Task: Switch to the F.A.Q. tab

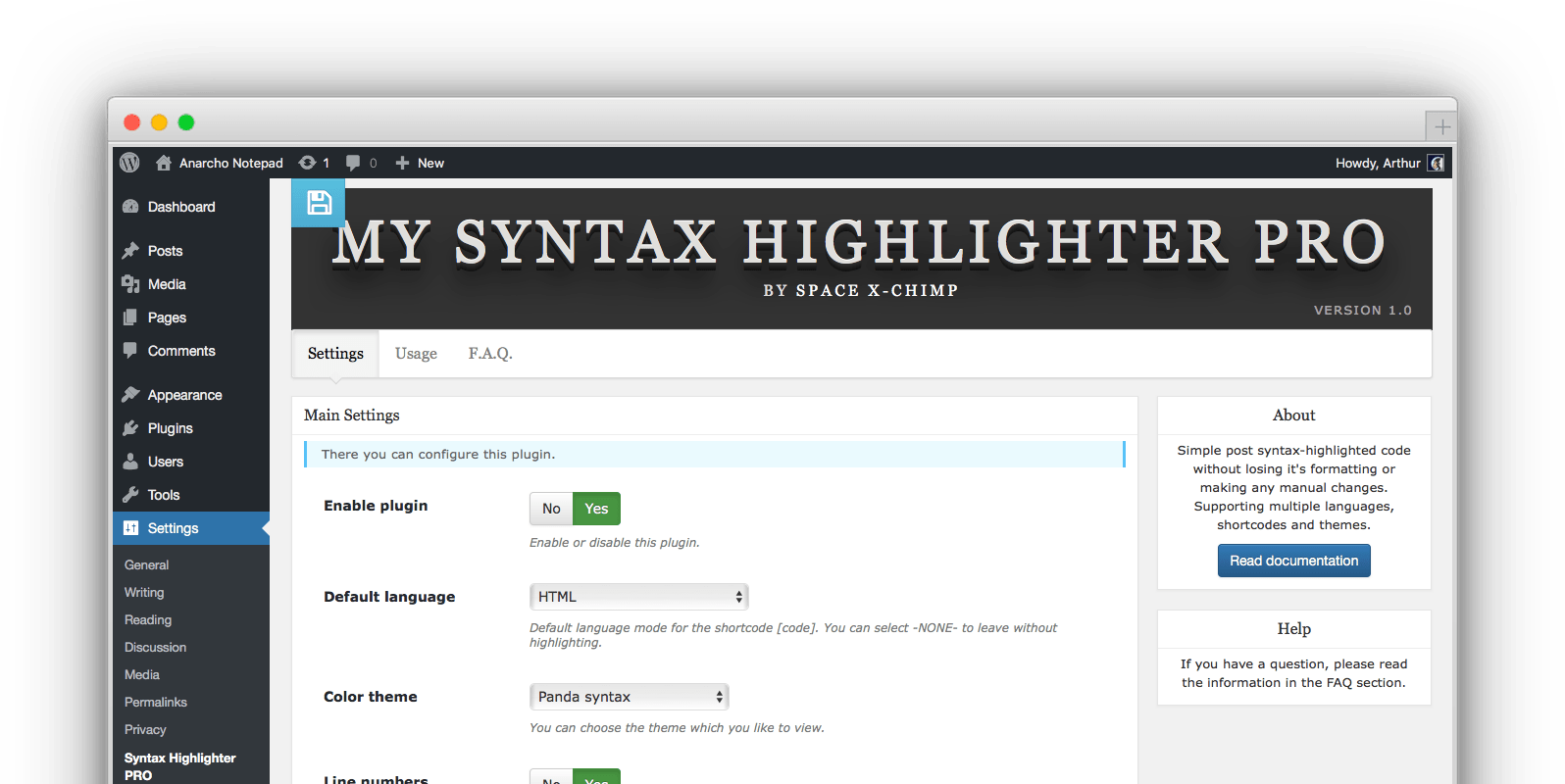Action: pos(490,354)
